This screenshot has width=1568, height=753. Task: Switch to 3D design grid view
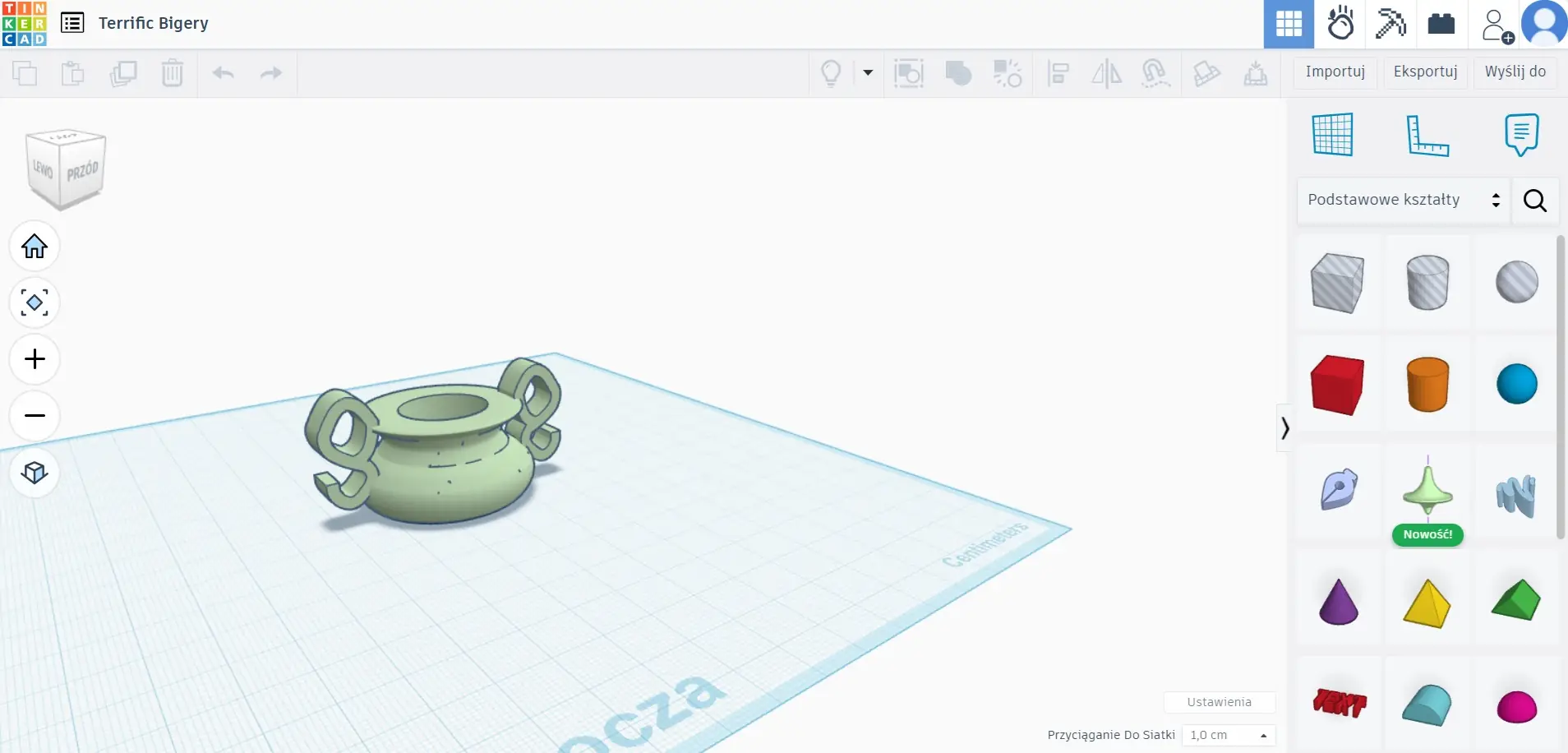point(1288,24)
